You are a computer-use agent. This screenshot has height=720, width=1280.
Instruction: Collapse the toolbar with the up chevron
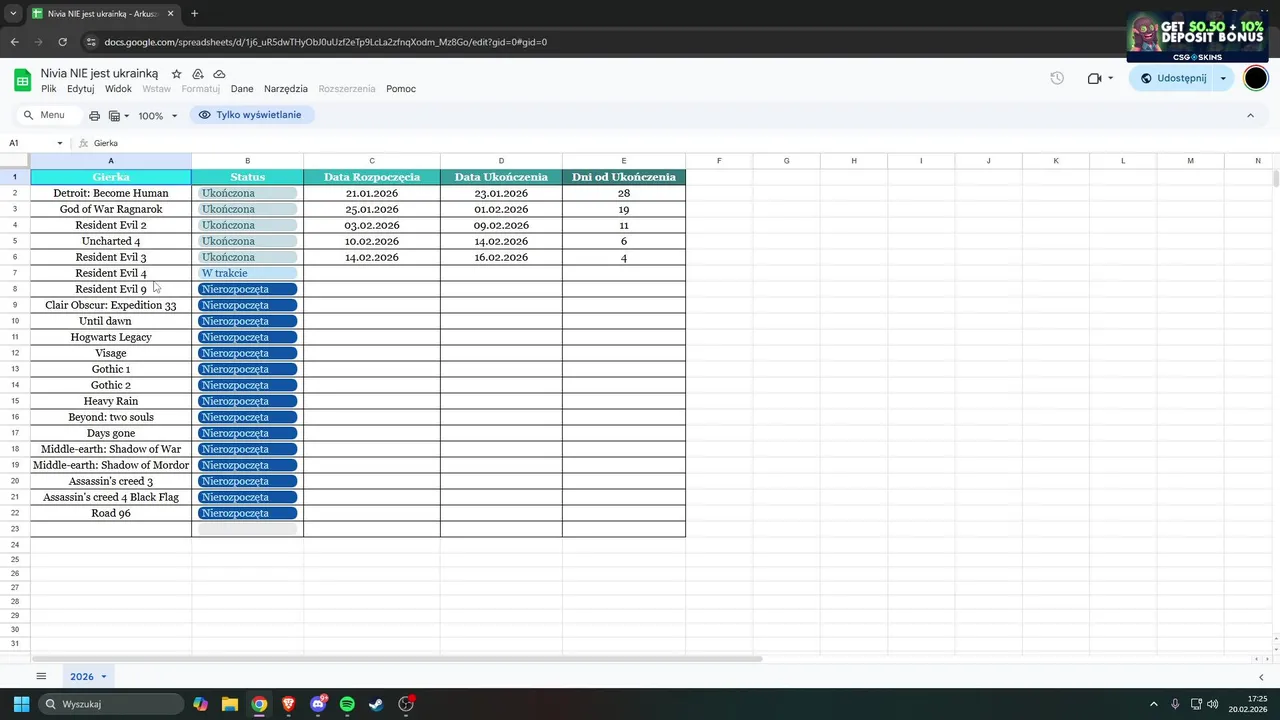(1250, 116)
